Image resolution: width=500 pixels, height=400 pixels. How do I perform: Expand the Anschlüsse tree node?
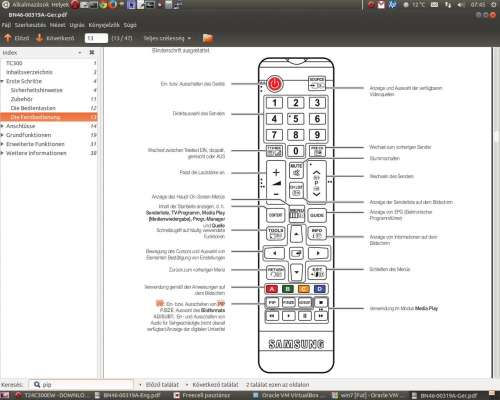pos(2,126)
